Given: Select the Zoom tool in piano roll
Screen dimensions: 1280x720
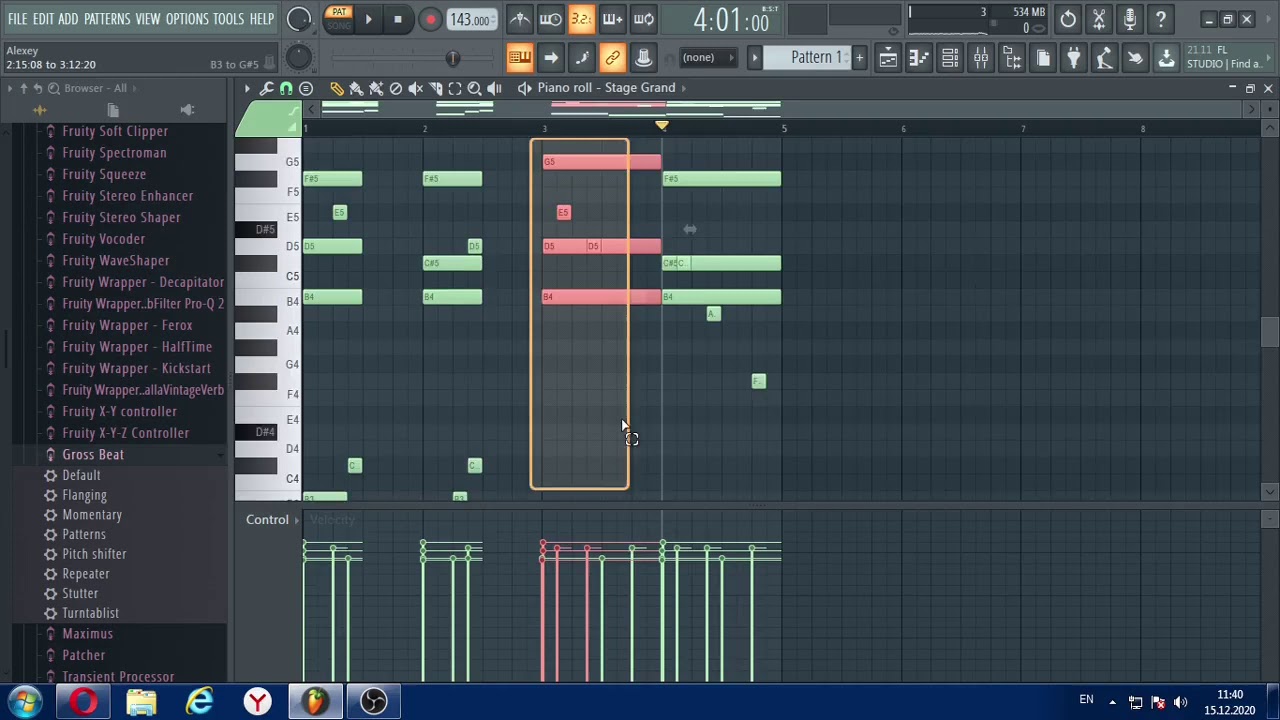Looking at the screenshot, I should (x=474, y=88).
